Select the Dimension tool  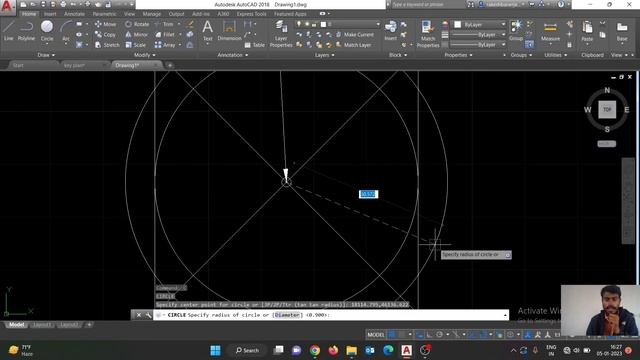tap(229, 31)
